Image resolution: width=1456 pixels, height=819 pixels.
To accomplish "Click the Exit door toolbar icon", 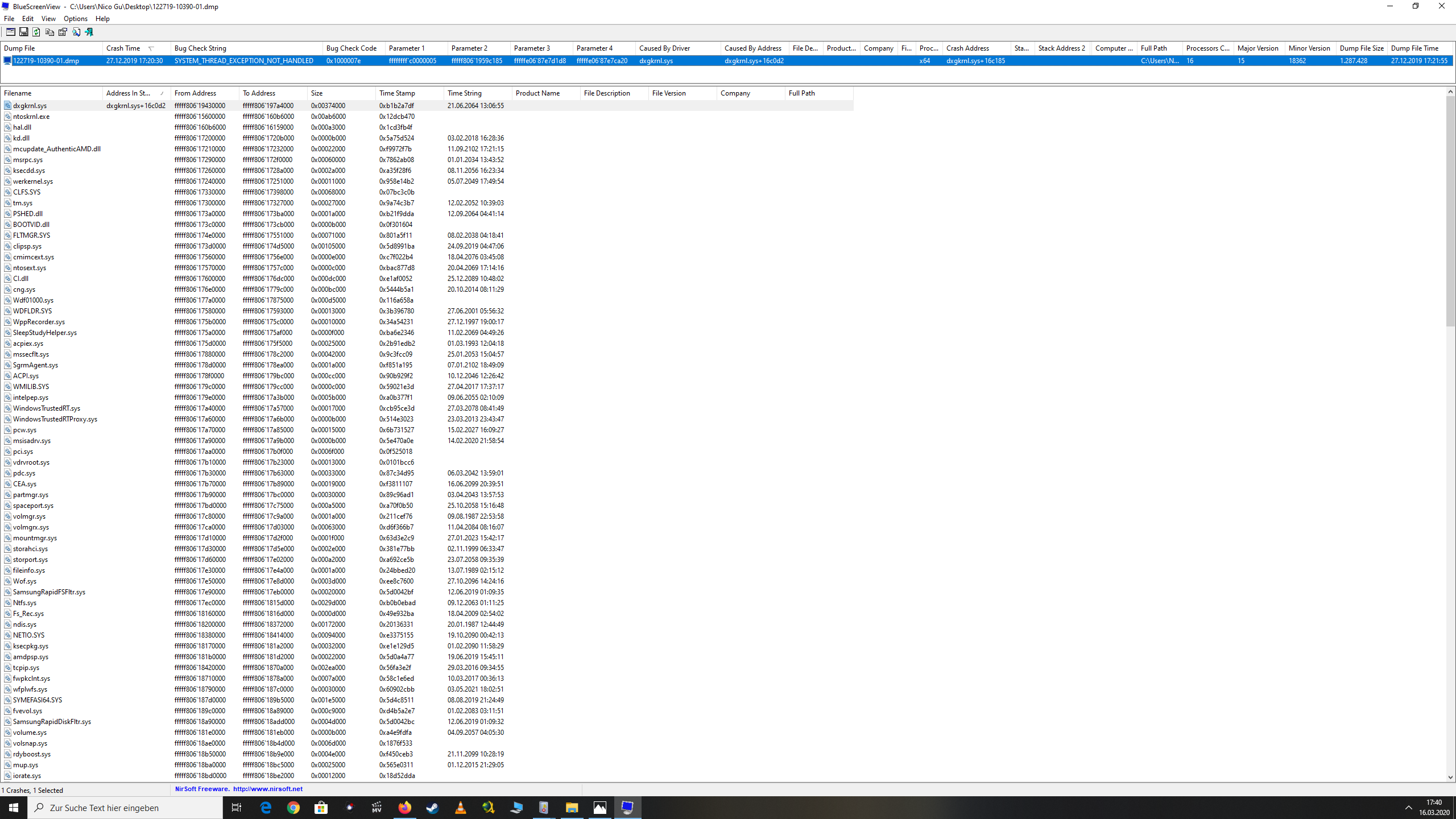I will (89, 32).
